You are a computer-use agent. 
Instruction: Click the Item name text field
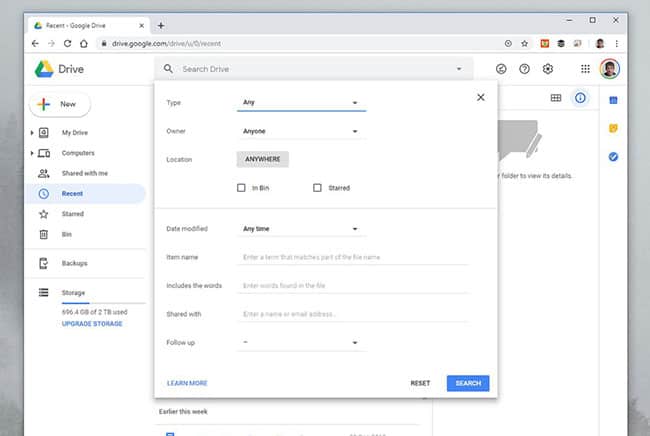[354, 258]
